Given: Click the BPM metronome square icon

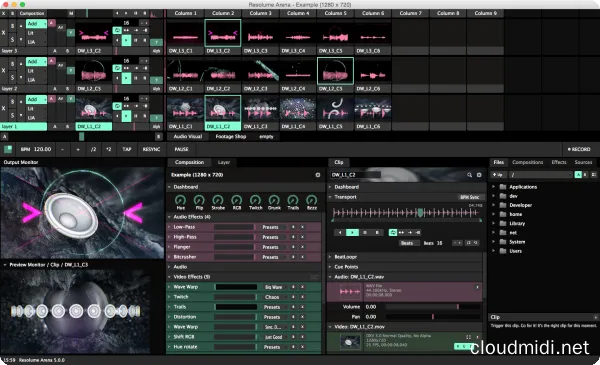Looking at the screenshot, I should click(x=8, y=149).
